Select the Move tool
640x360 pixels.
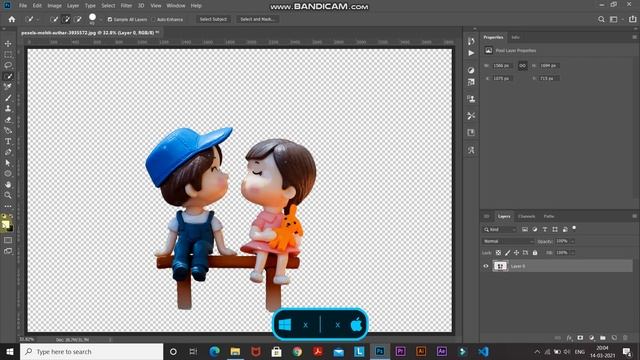pyautogui.click(x=8, y=43)
